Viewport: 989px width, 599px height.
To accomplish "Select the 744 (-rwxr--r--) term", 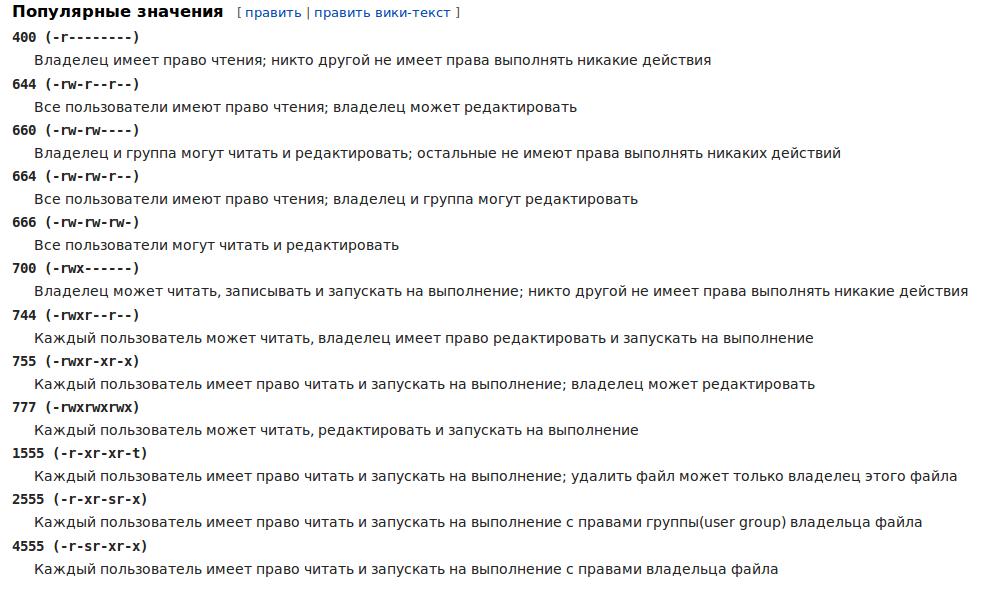I will coord(76,315).
